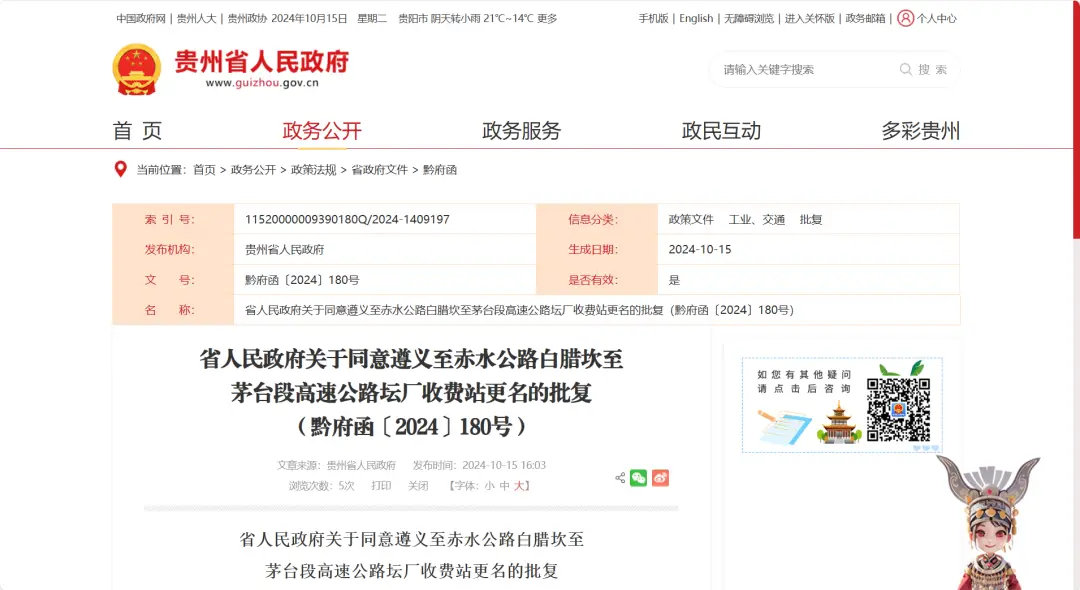
Task: Share article via Weibo icon
Action: pyautogui.click(x=660, y=478)
